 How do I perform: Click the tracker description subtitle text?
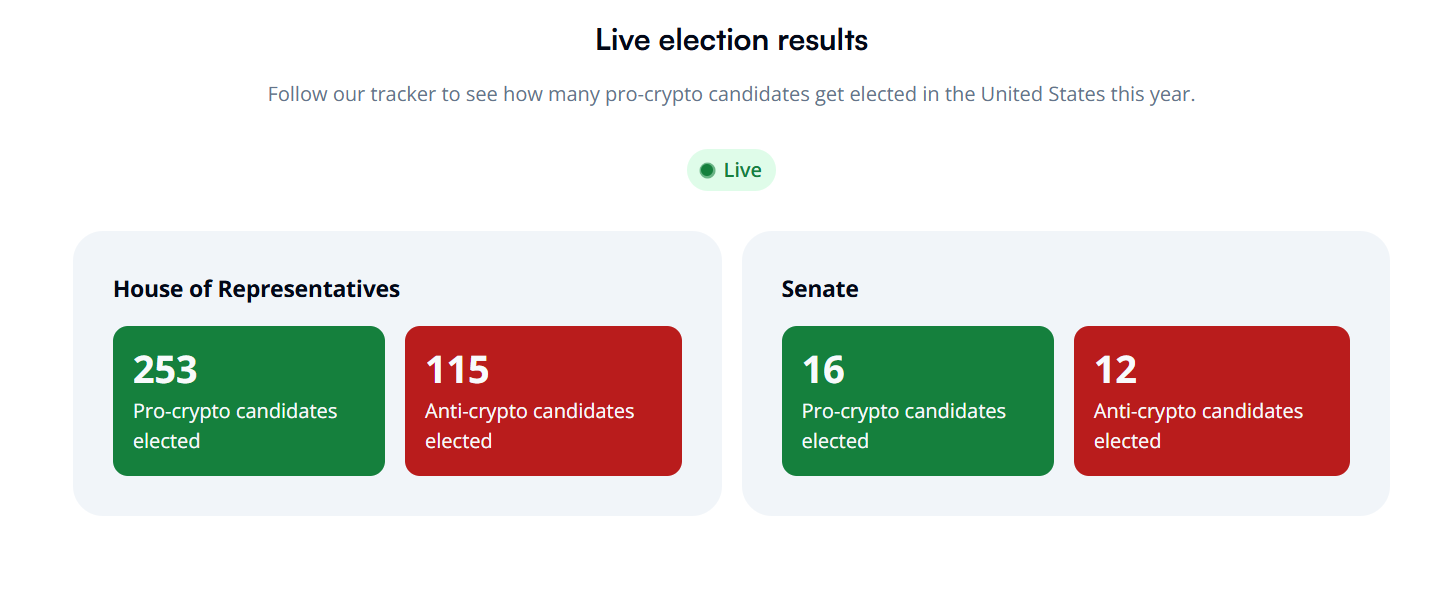(x=731, y=95)
